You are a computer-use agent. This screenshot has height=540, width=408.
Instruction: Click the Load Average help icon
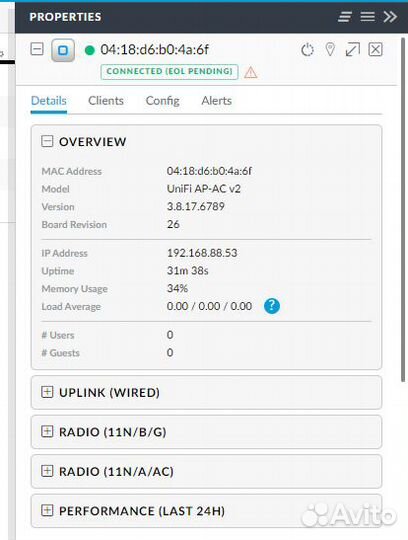[272, 306]
